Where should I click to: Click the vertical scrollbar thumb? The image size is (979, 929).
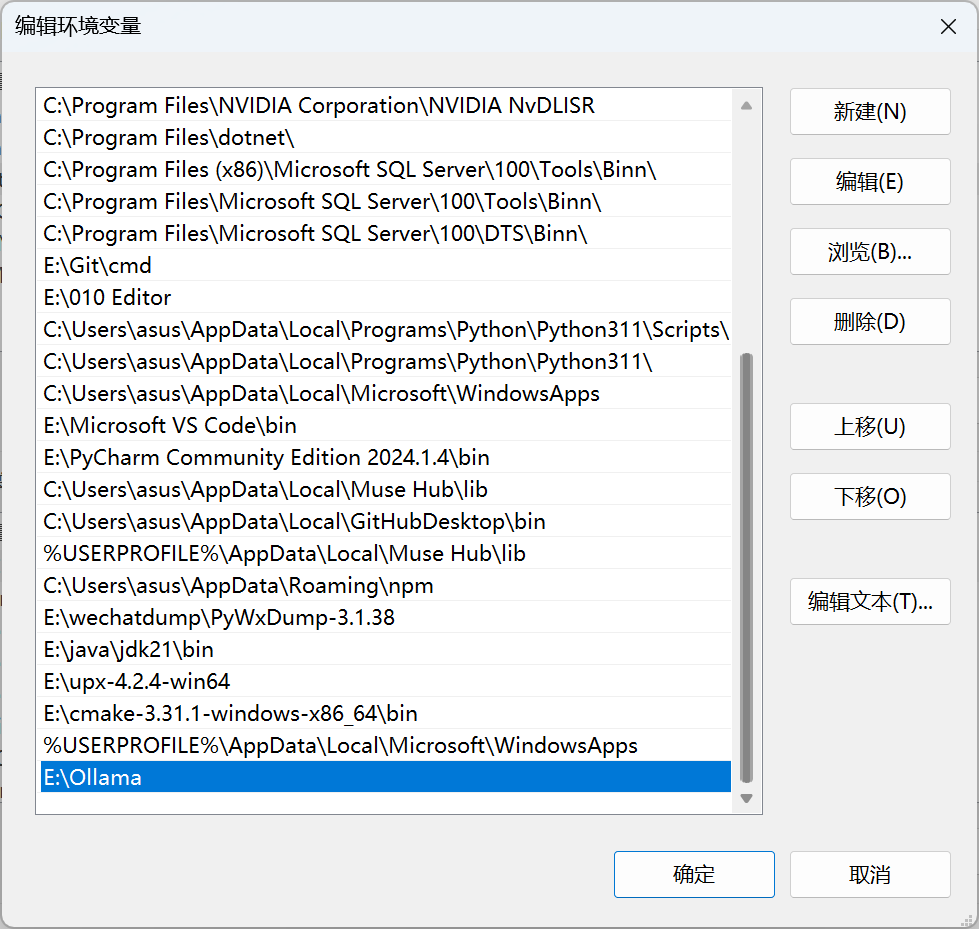click(x=746, y=568)
